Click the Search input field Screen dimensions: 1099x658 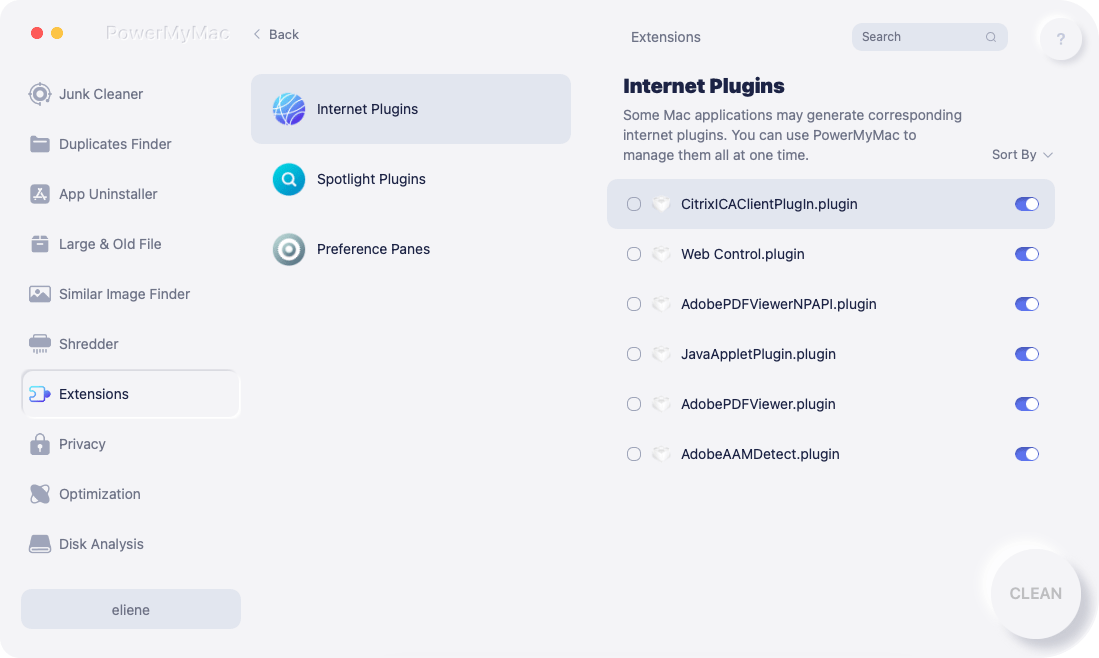tap(929, 37)
